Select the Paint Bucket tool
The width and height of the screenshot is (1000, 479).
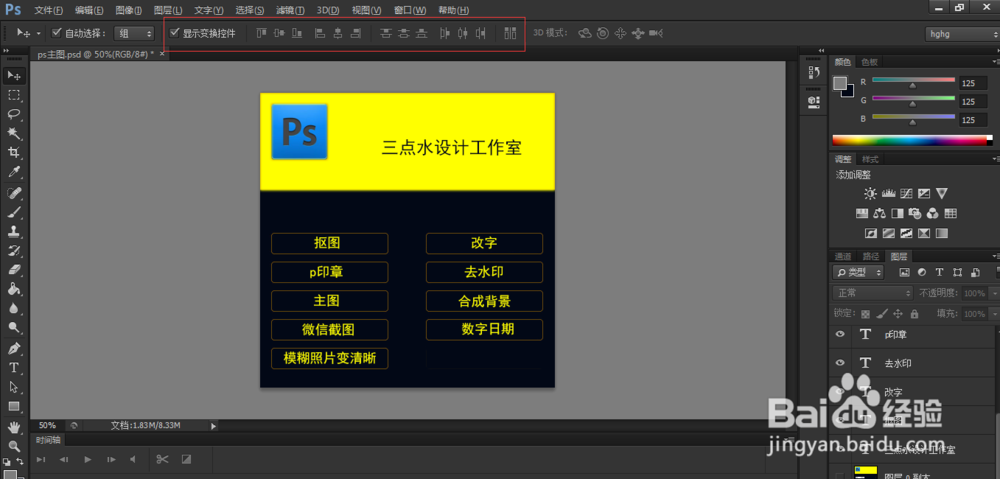[13, 288]
